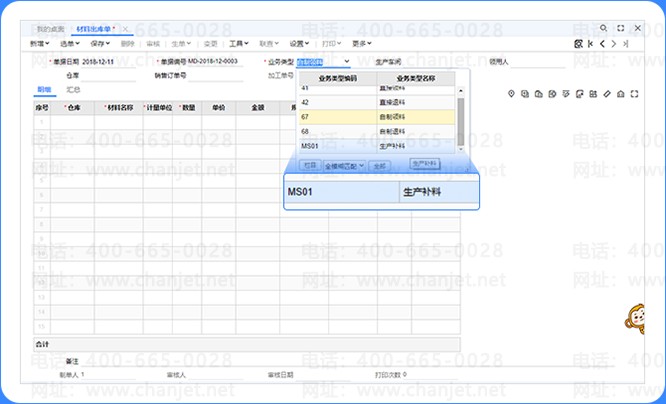The width and height of the screenshot is (666, 404).
Task: Switch to the 明细 tab
Action: 44,90
